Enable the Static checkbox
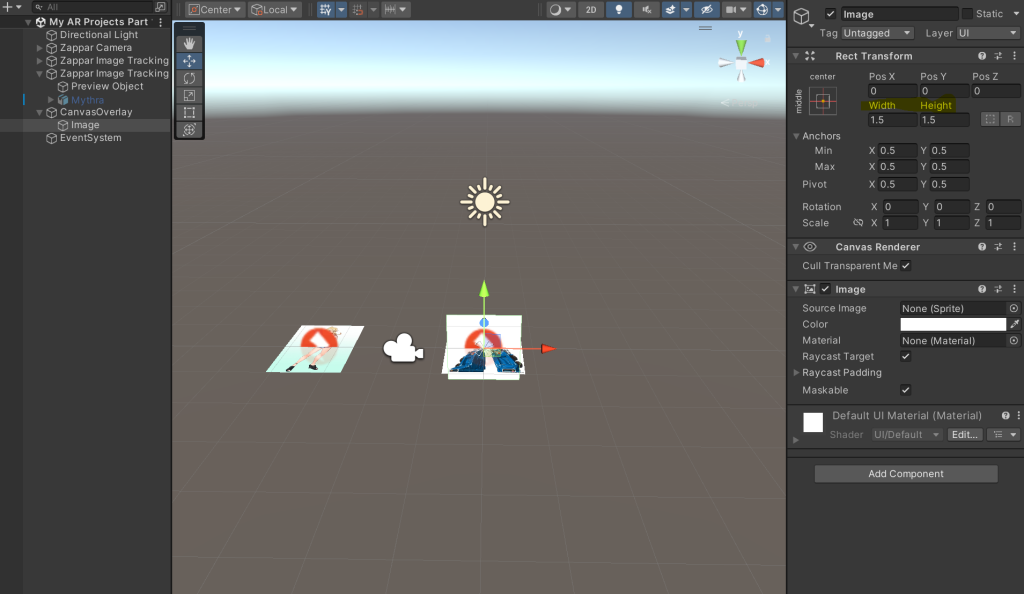This screenshot has height=594, width=1024. (x=967, y=14)
